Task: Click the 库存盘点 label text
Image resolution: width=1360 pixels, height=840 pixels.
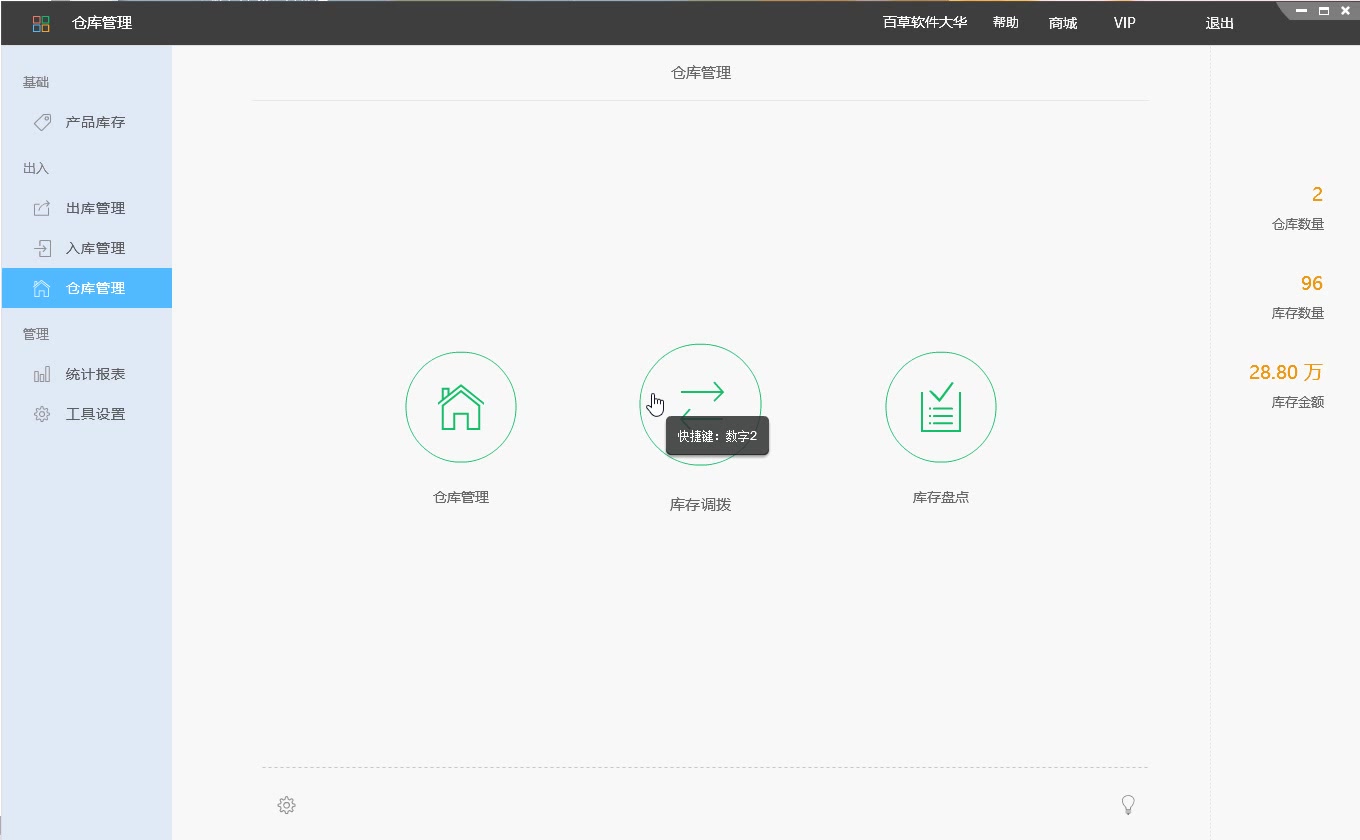Action: [941, 497]
